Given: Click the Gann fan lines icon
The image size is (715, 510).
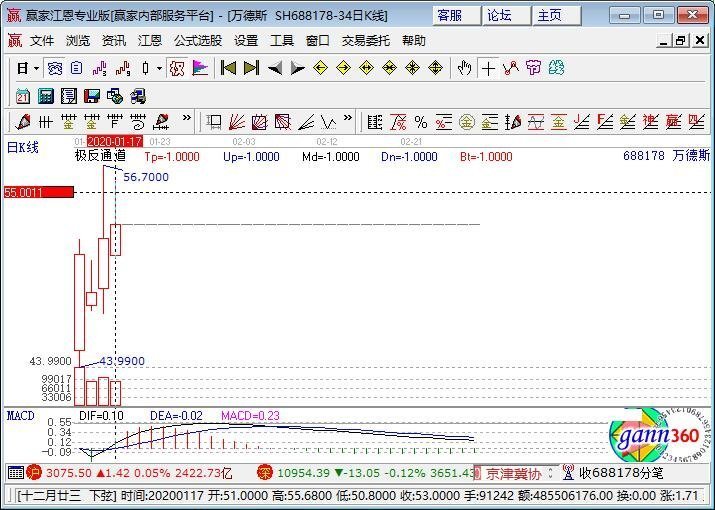Looking at the screenshot, I should [x=237, y=122].
